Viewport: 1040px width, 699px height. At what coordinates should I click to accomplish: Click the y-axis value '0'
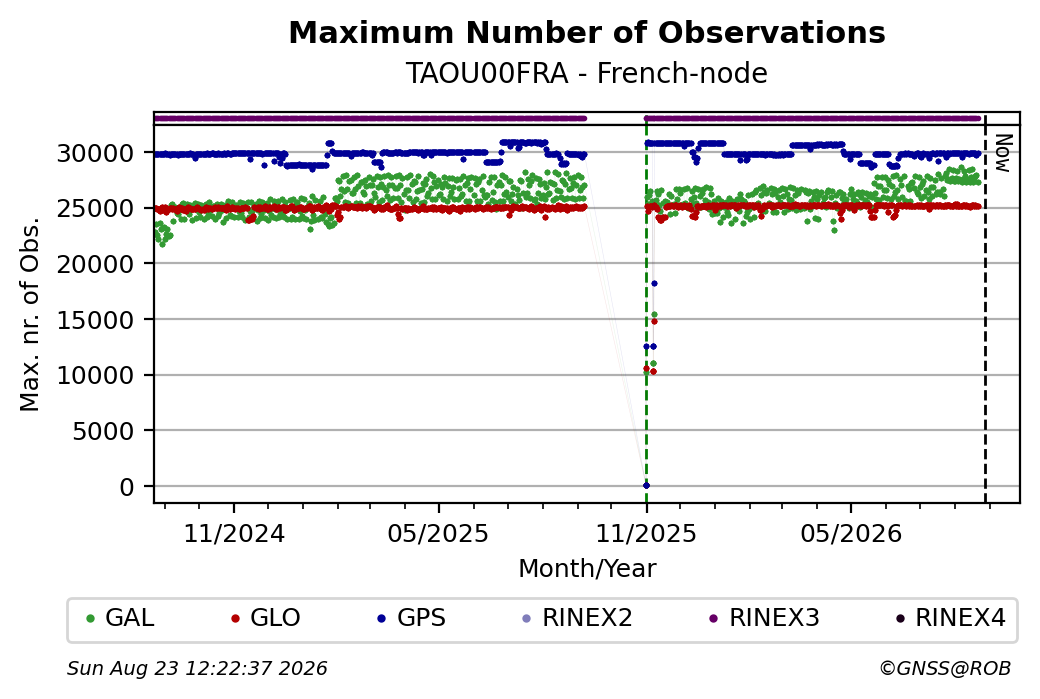click(x=127, y=487)
